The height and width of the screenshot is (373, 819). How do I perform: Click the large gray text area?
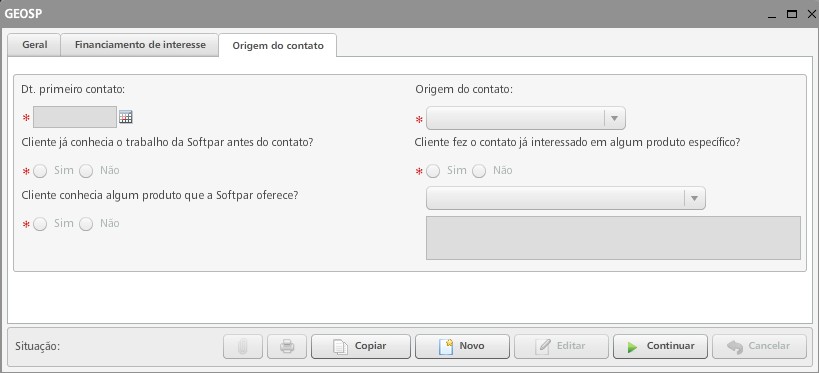tap(613, 238)
